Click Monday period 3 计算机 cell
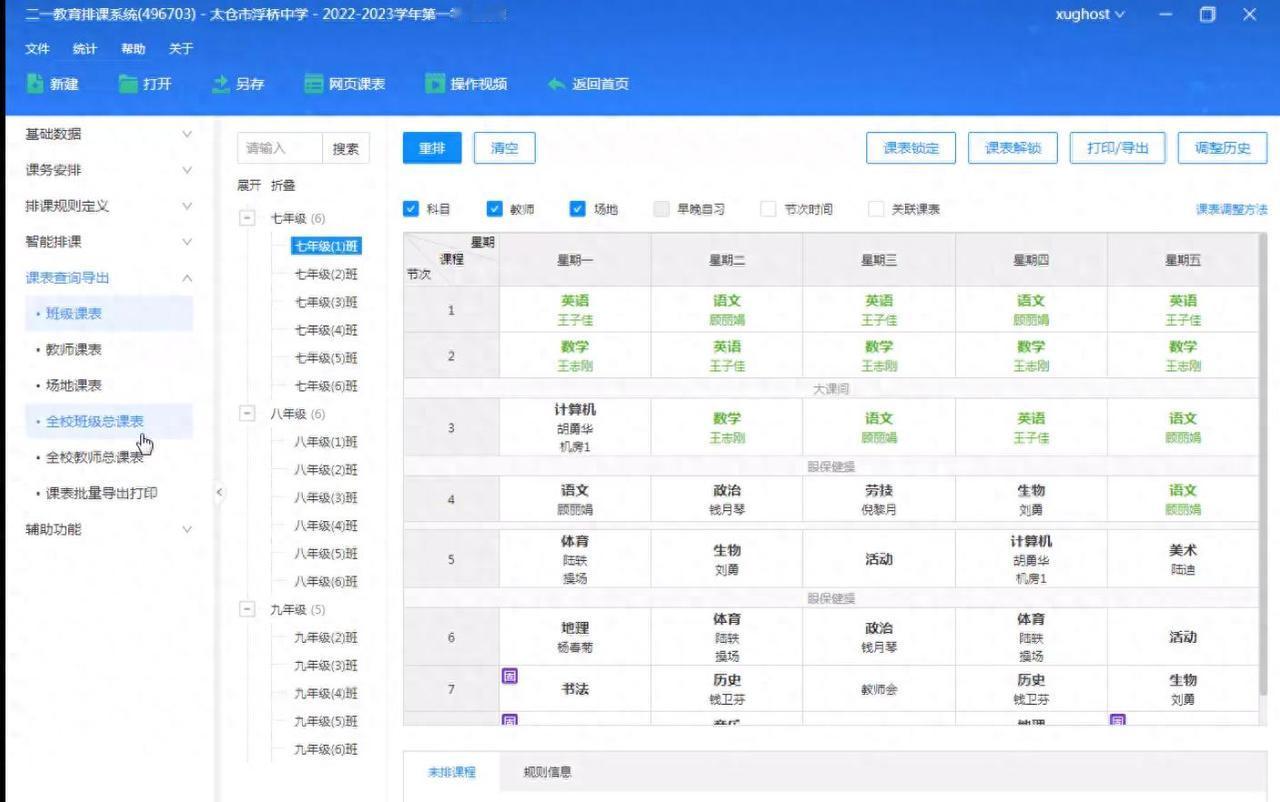This screenshot has width=1280, height=802. (575, 428)
